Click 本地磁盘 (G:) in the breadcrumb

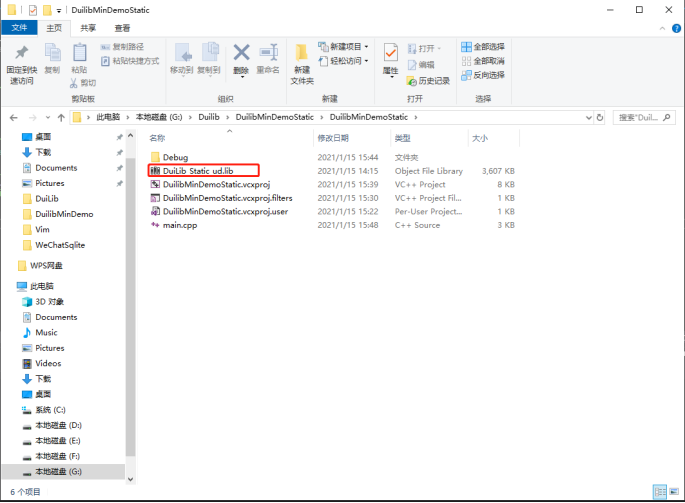pos(159,117)
